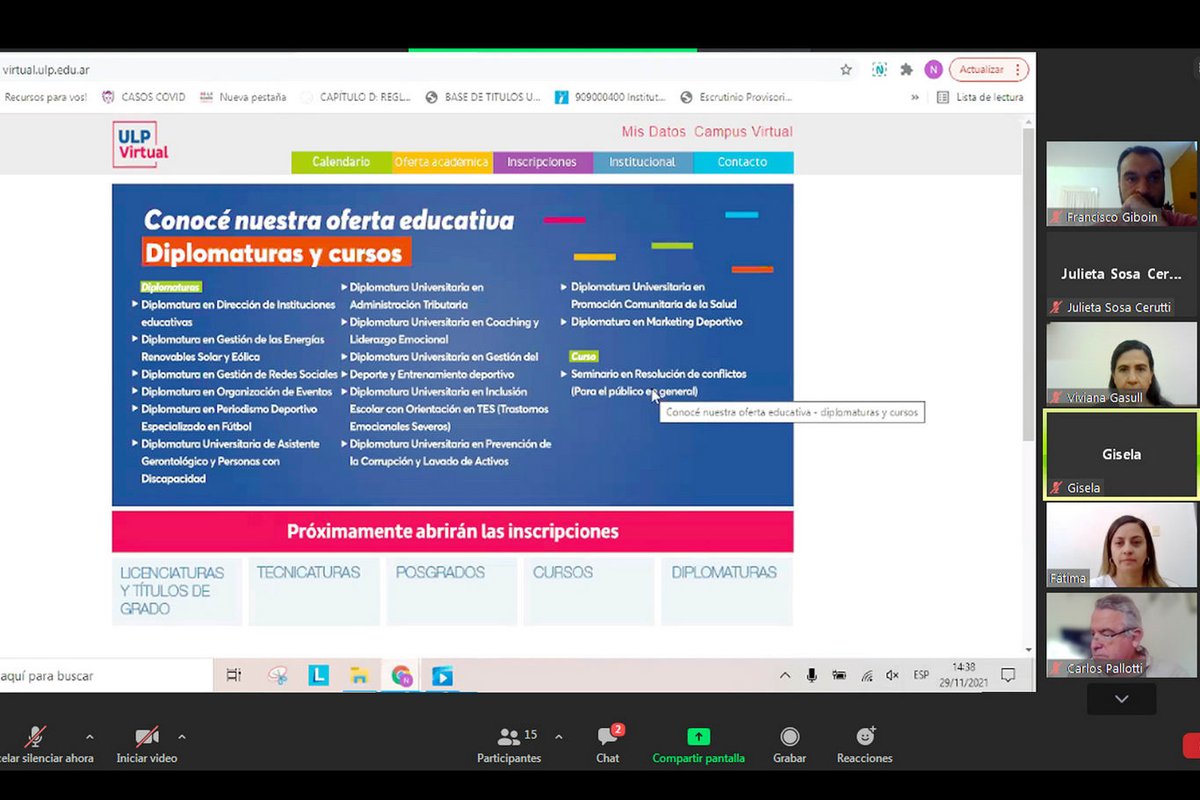Open blue L app in taskbar

(318, 676)
